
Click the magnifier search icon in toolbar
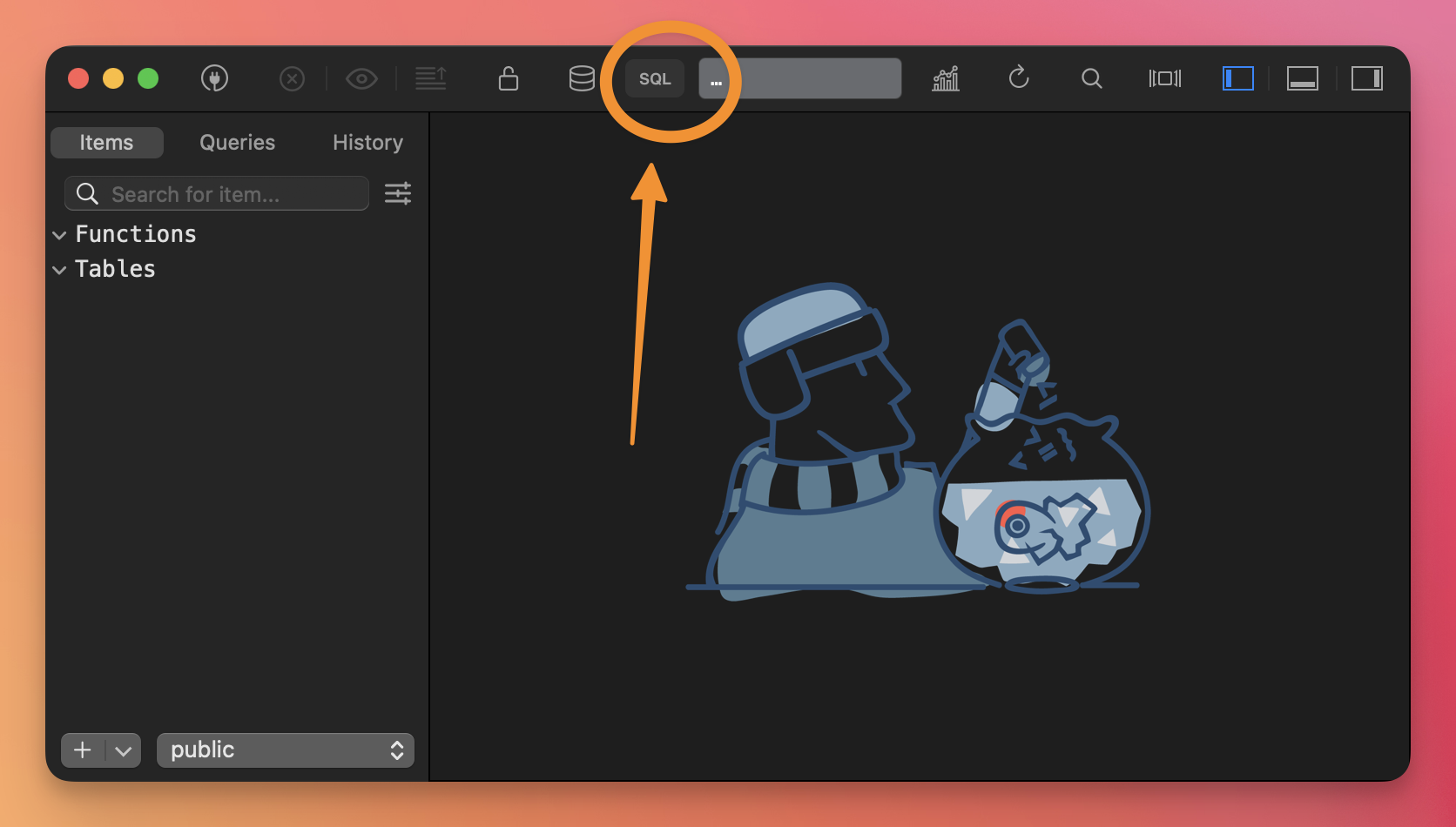point(1091,79)
